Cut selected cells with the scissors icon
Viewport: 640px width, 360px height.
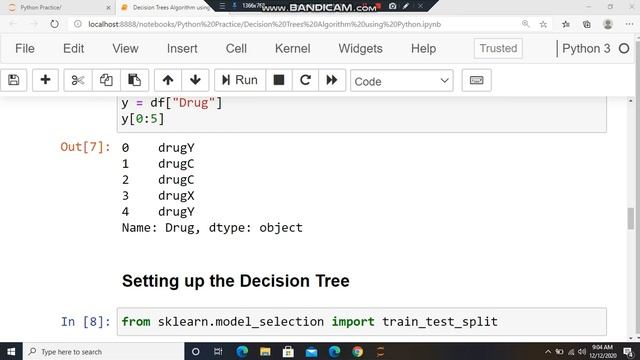pyautogui.click(x=78, y=80)
